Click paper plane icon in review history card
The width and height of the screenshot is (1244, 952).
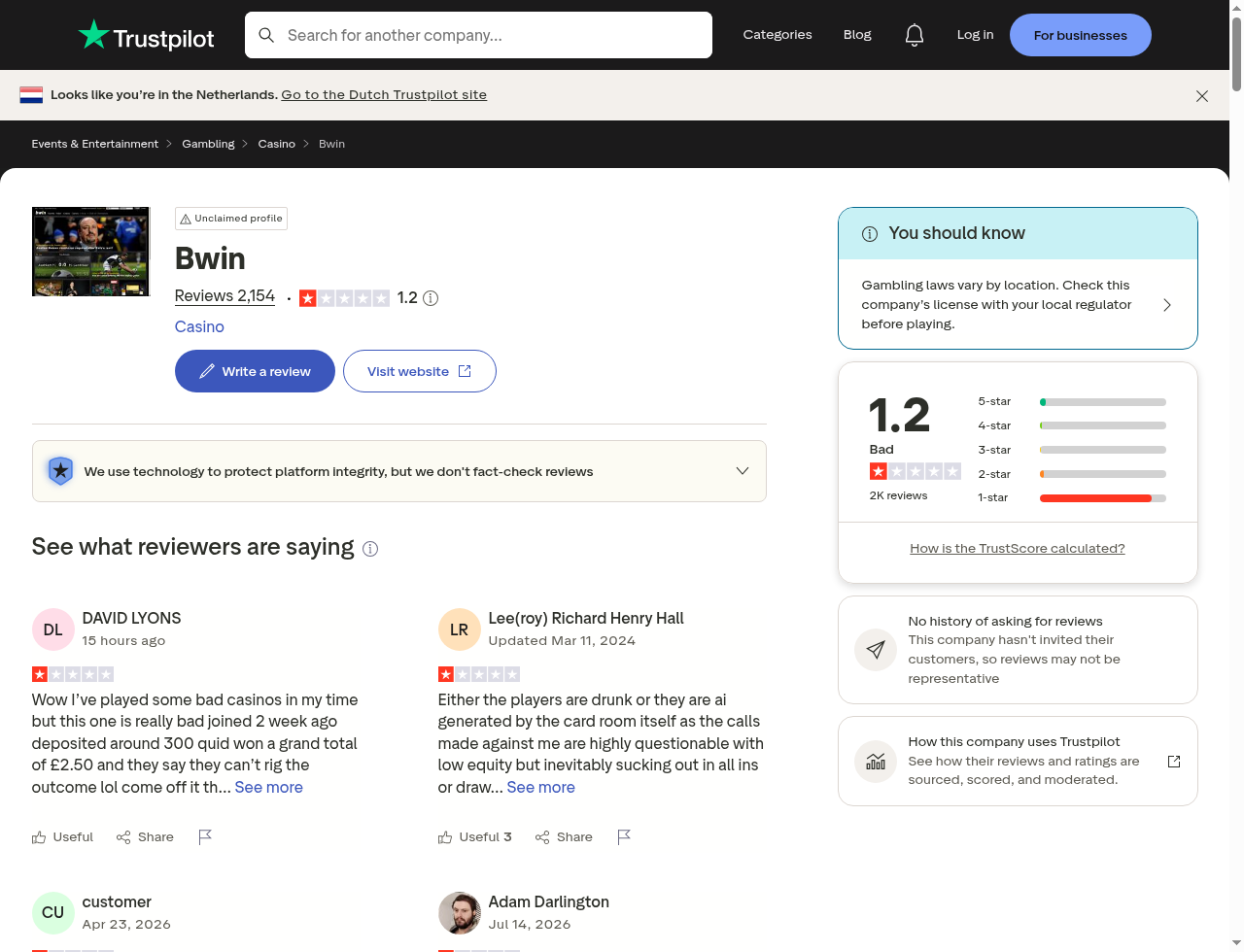[x=876, y=650]
